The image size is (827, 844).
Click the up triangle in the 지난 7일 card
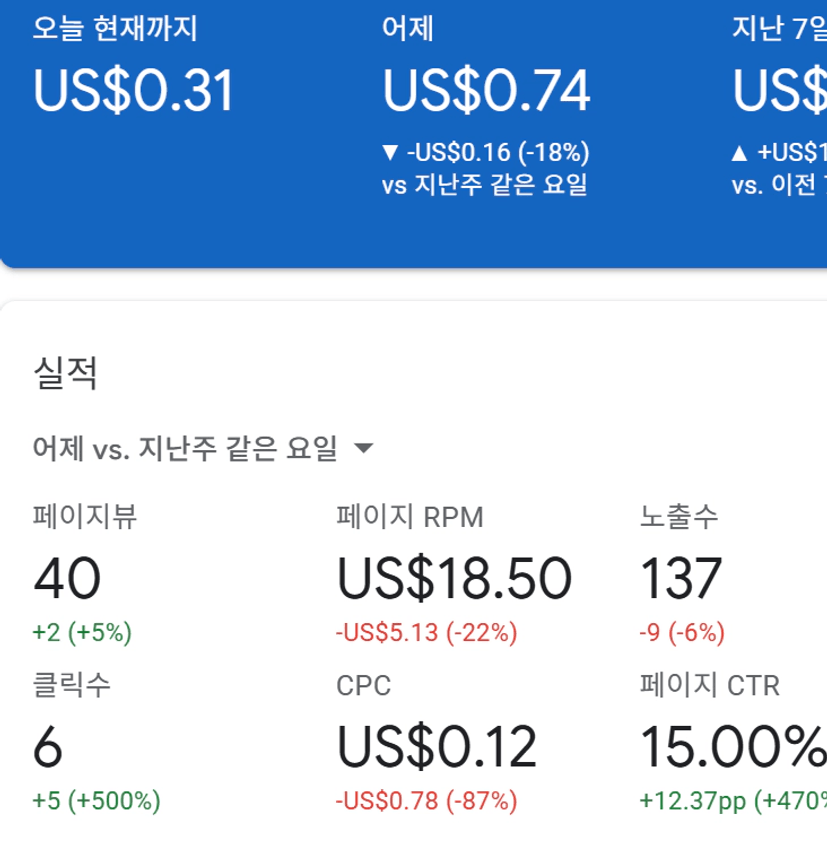point(740,153)
